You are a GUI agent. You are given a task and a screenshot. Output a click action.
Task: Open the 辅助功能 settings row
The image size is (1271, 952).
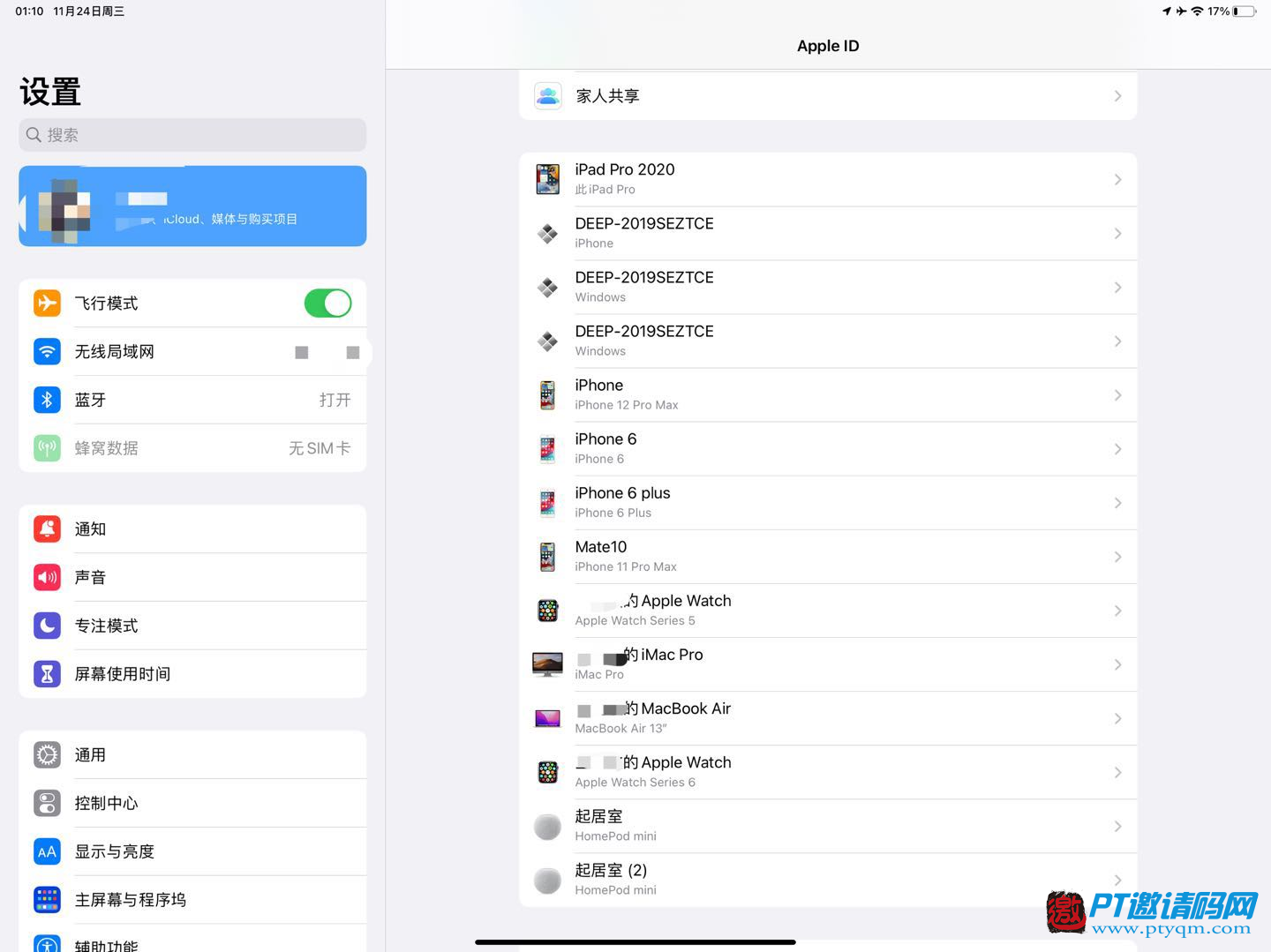[192, 939]
